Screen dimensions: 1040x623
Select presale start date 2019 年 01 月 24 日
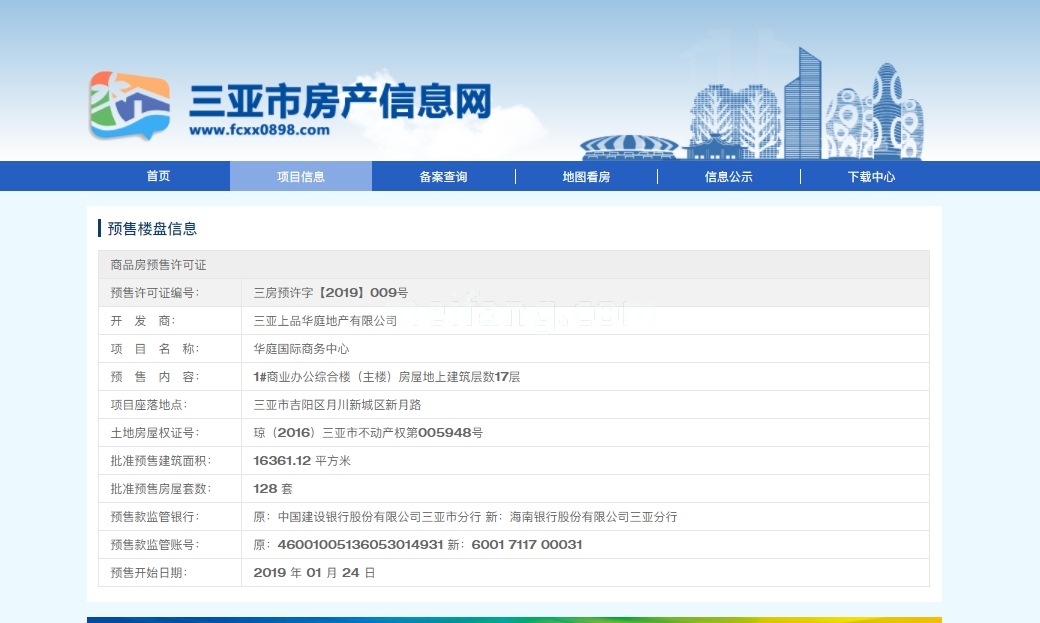coord(314,573)
